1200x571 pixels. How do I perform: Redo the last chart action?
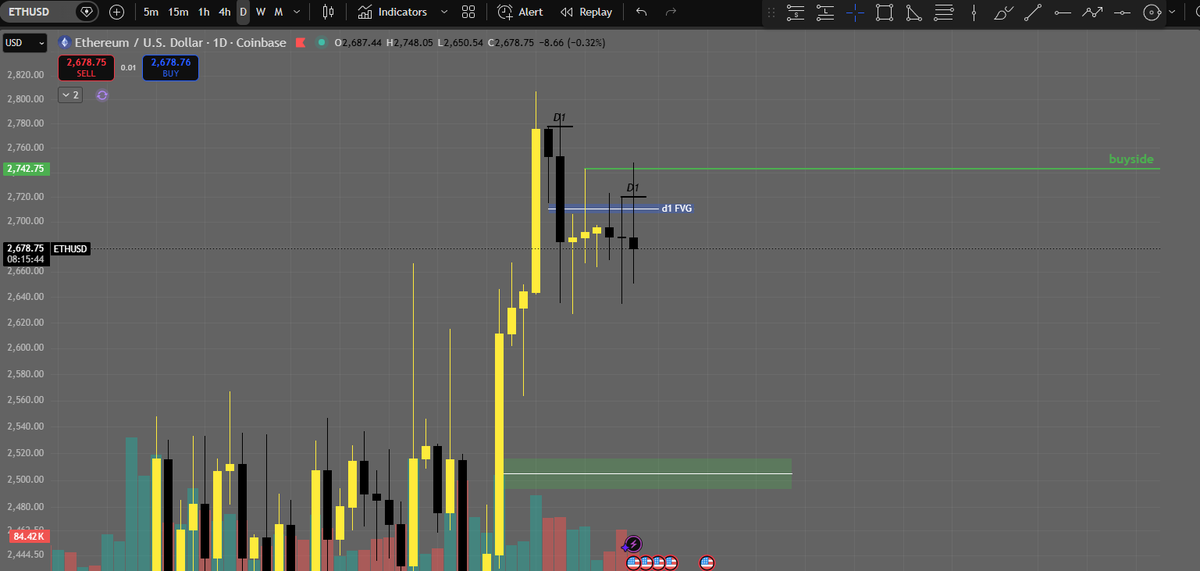tap(671, 12)
